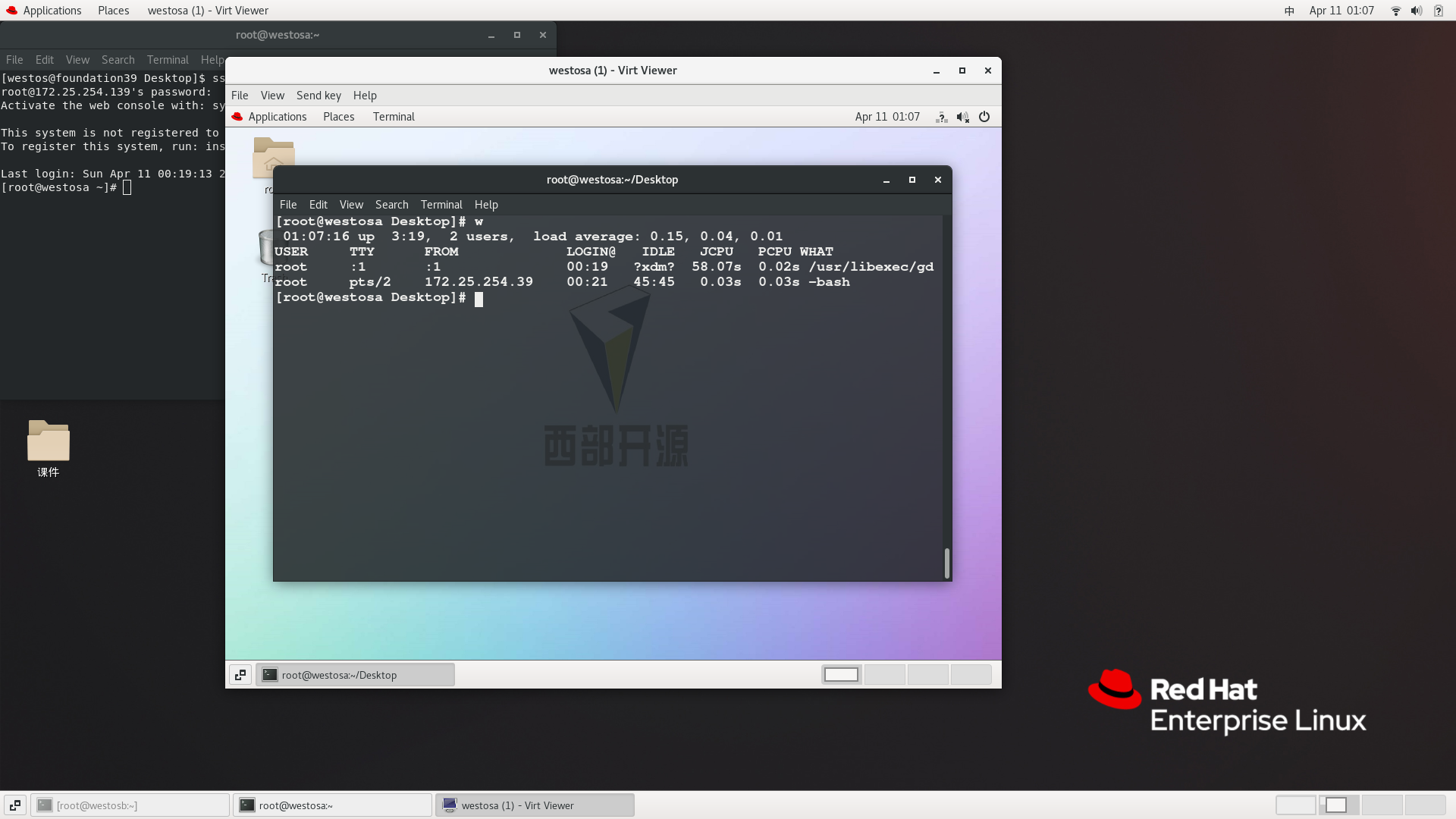Open Search menu in background terminal window
Viewport: 1456px width, 819px height.
click(x=118, y=60)
